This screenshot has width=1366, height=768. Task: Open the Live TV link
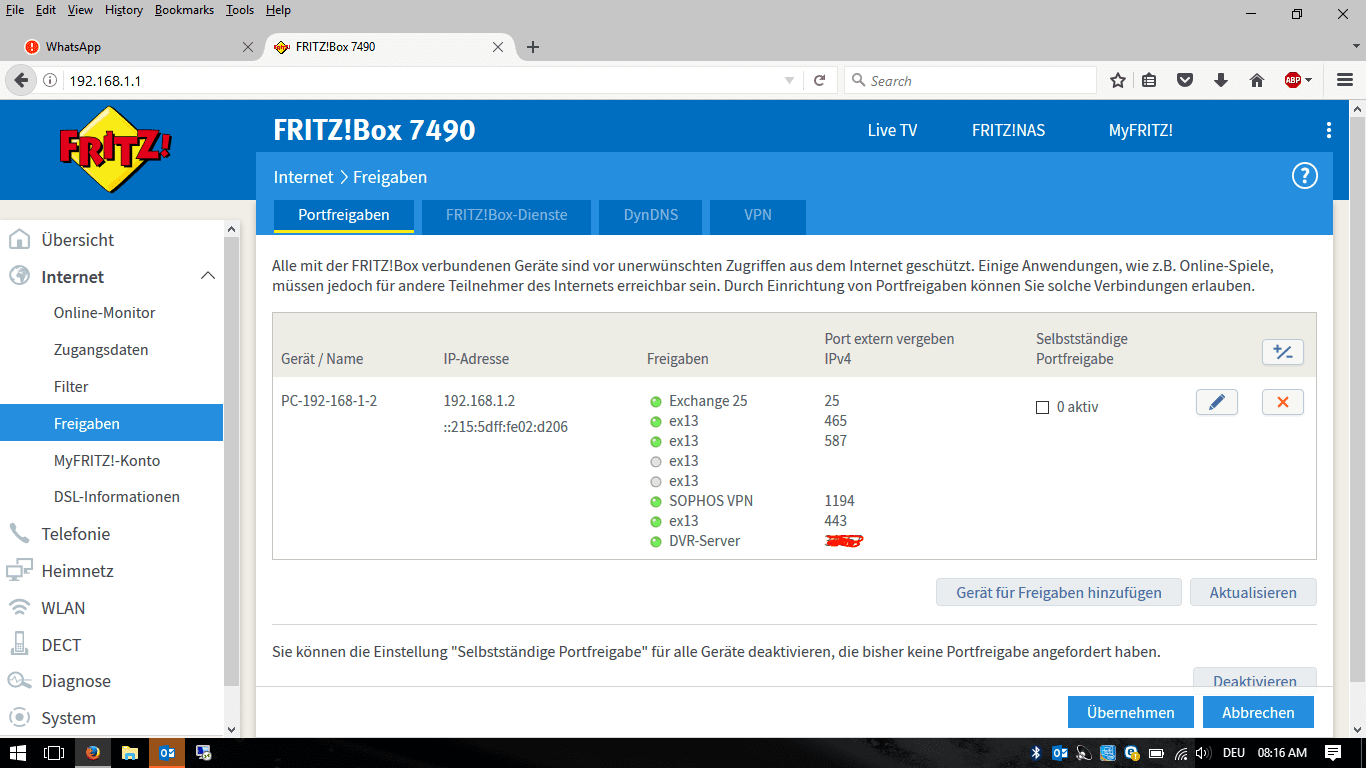coord(892,130)
